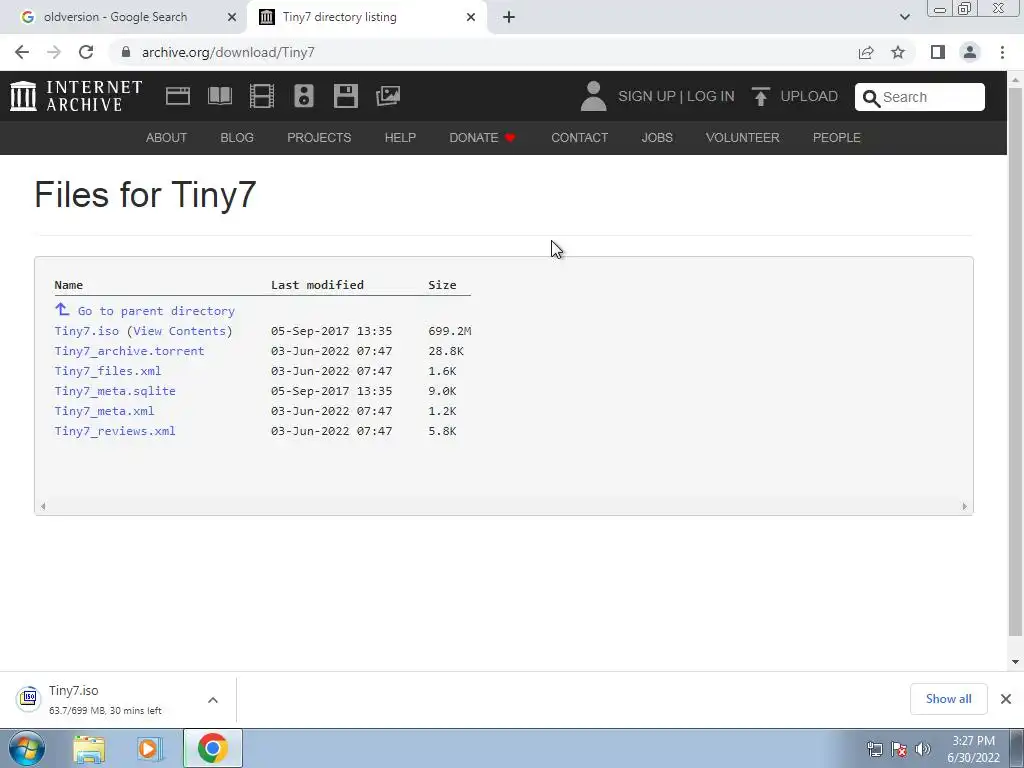1024x768 pixels.
Task: Open Windows Media Player from taskbar
Action: pyautogui.click(x=149, y=749)
